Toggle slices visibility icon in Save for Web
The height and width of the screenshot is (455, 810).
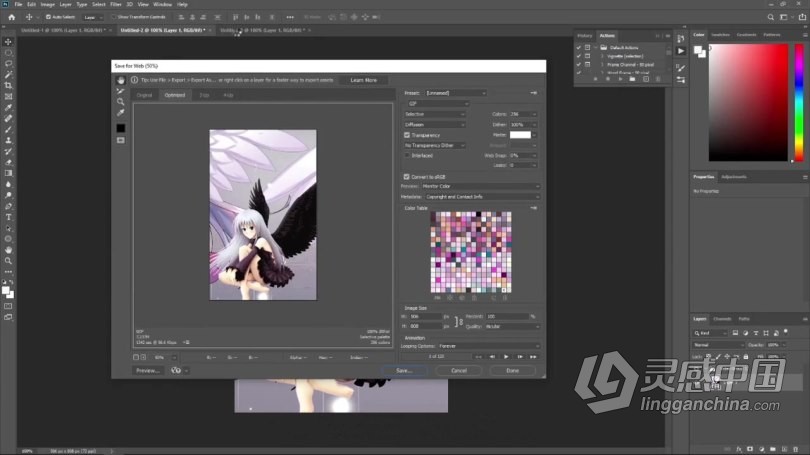click(x=120, y=140)
